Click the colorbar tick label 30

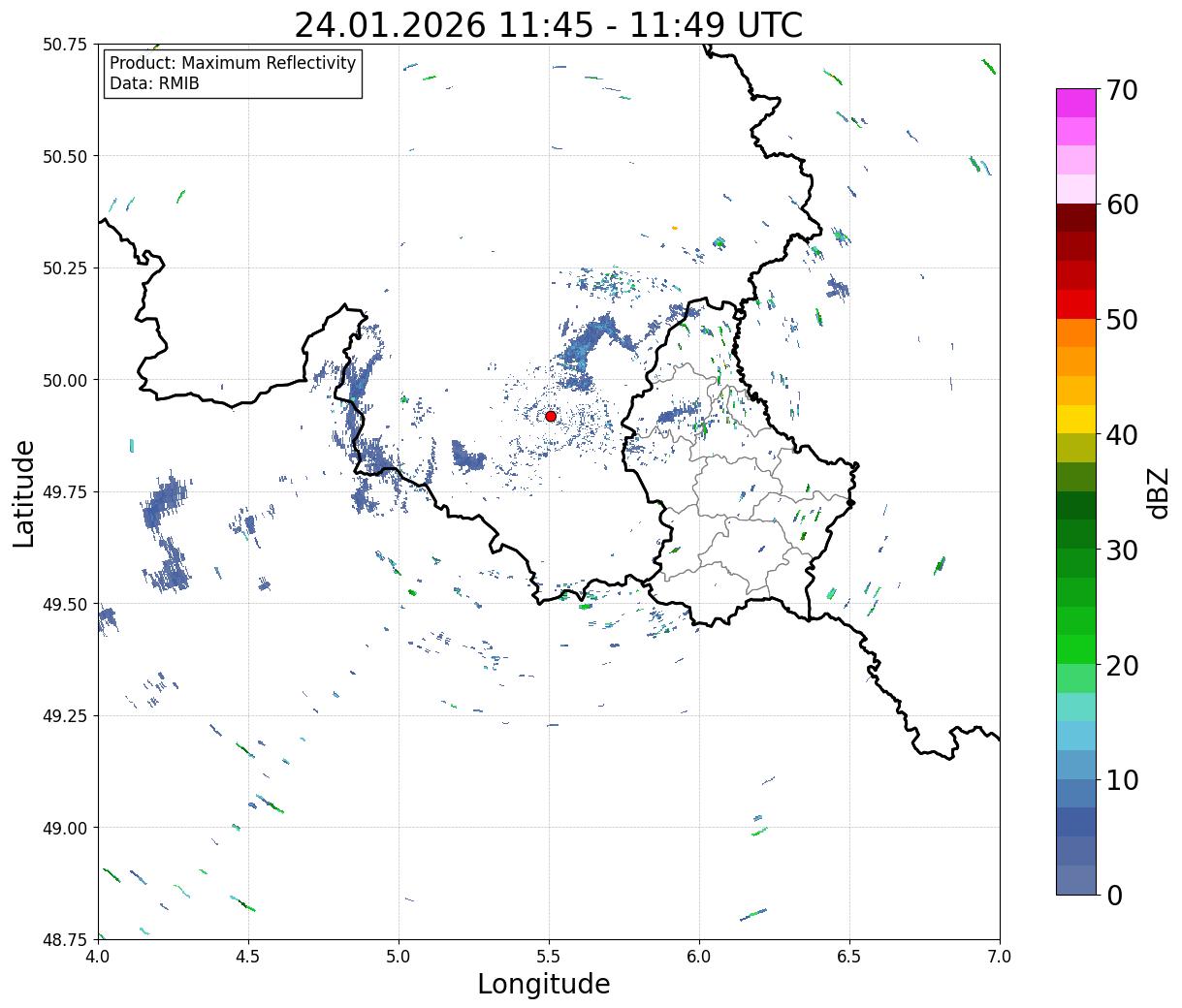(x=1121, y=551)
